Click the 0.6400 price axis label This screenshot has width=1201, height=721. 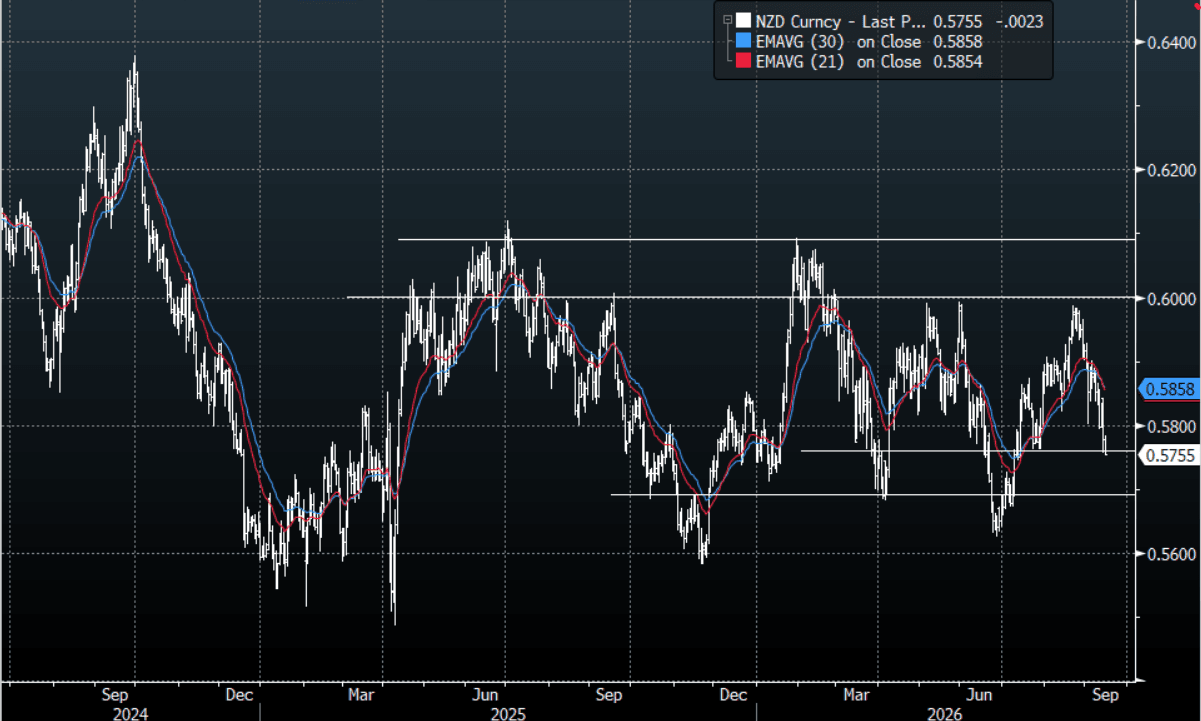click(x=1170, y=42)
